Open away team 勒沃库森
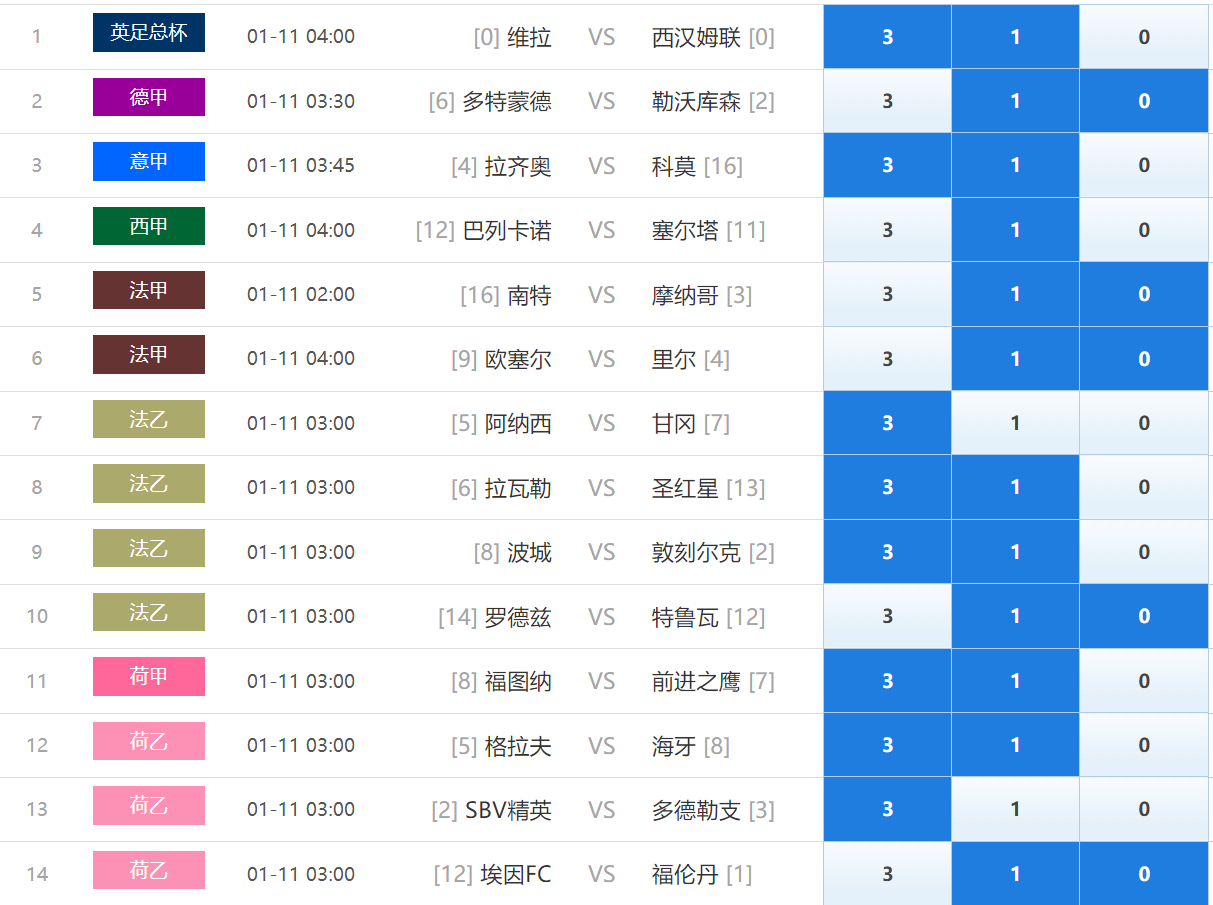 click(x=696, y=102)
